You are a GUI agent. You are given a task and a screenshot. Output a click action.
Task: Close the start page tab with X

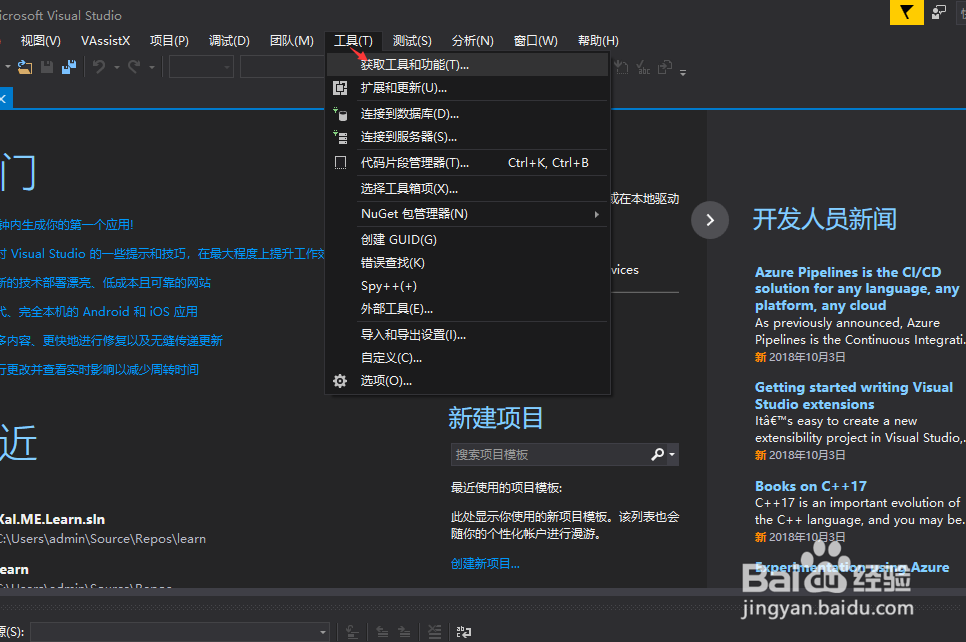click(3, 99)
